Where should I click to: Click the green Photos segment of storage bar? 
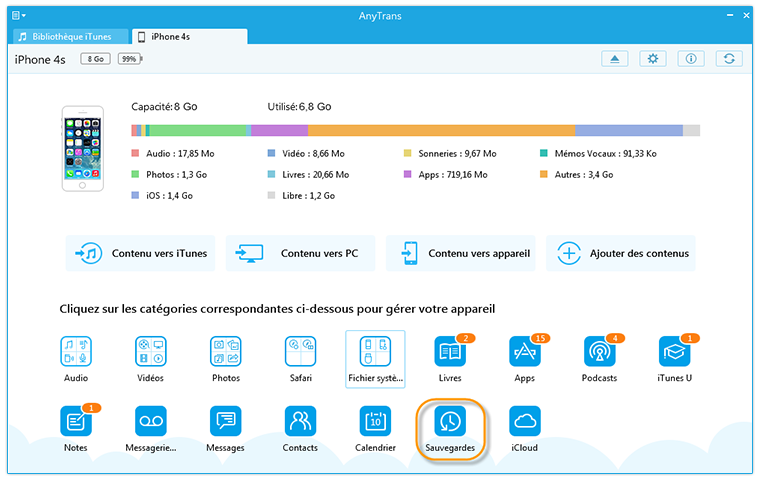[198, 130]
